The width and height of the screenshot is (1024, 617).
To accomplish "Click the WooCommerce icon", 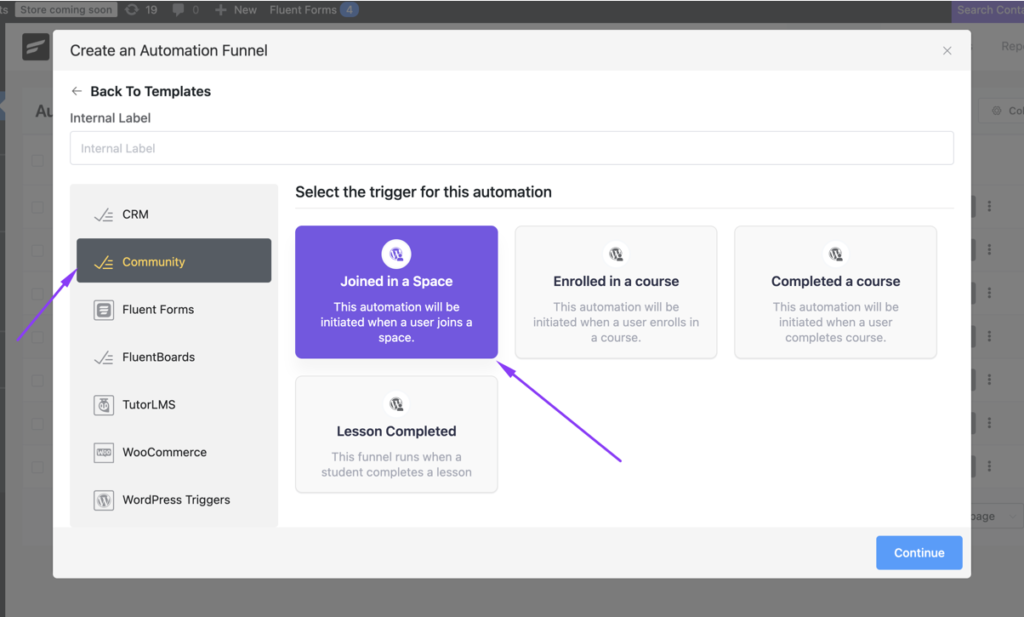I will tap(103, 452).
